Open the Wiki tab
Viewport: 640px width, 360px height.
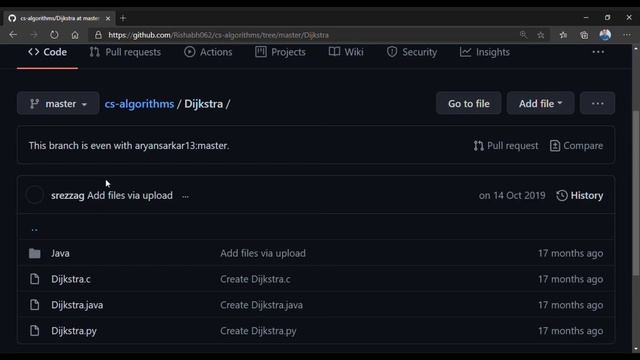tap(346, 52)
